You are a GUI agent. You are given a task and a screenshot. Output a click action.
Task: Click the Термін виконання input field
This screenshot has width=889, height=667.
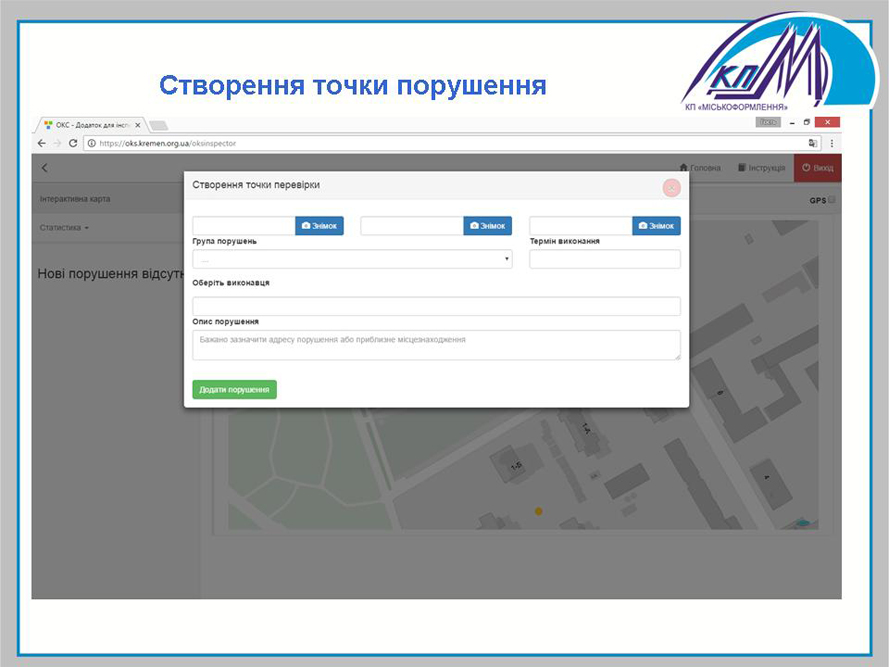pos(604,259)
